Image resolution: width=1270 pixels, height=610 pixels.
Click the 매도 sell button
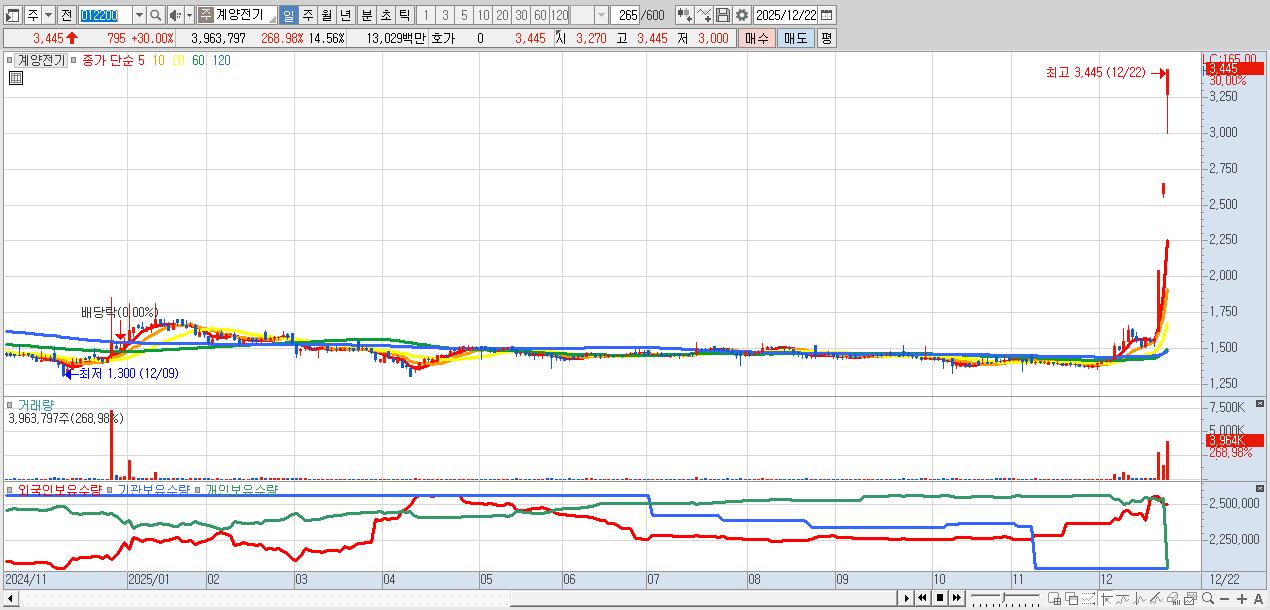click(795, 38)
